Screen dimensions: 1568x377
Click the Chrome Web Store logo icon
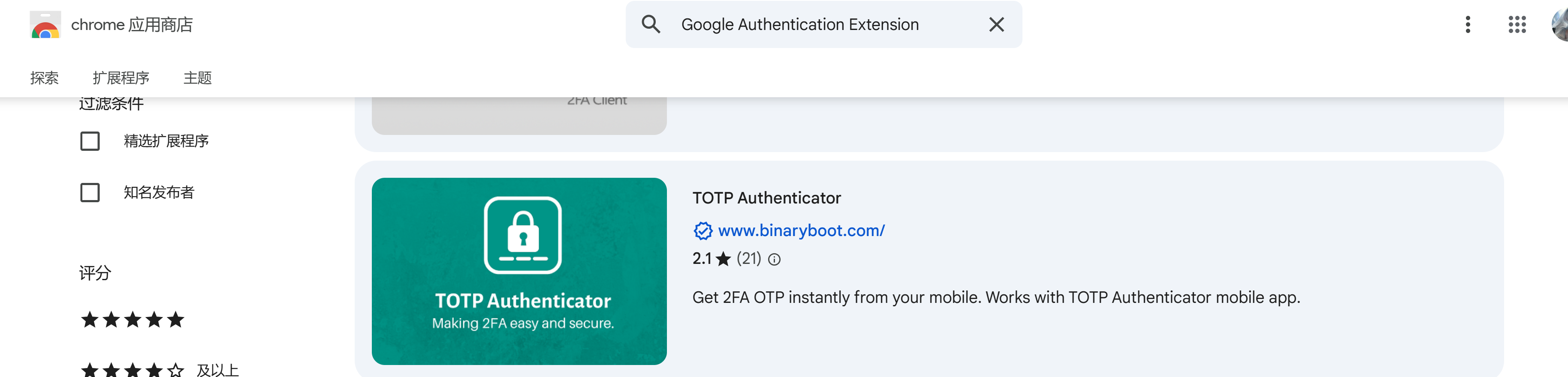45,25
